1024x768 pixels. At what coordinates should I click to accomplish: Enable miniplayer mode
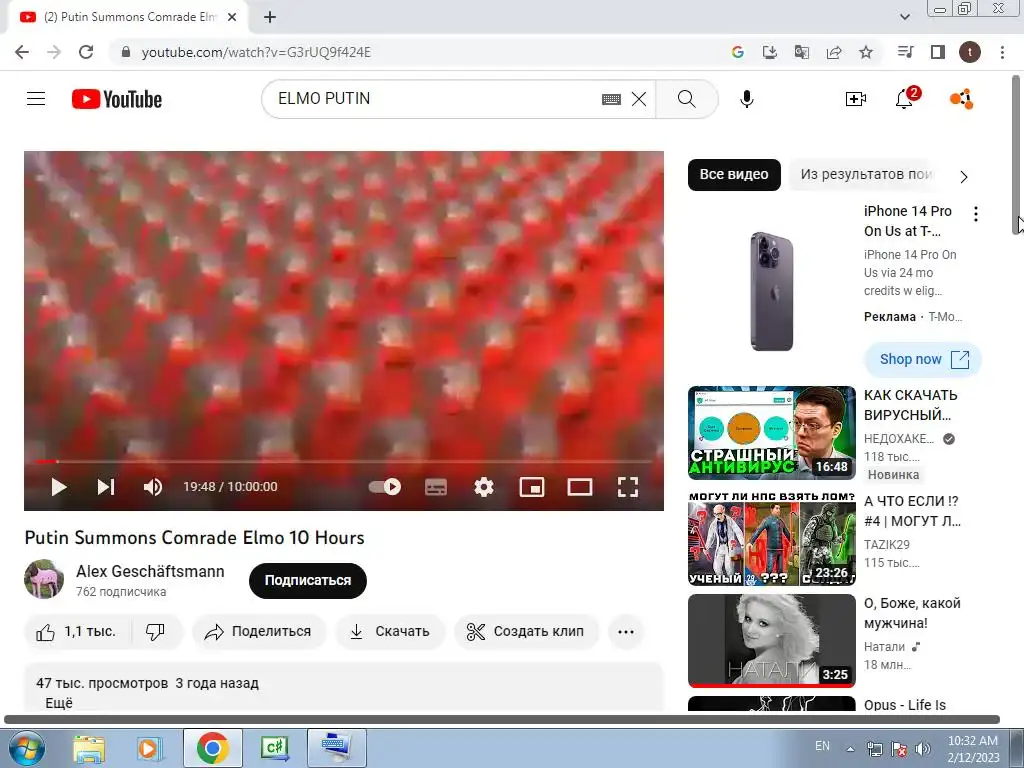(x=532, y=487)
